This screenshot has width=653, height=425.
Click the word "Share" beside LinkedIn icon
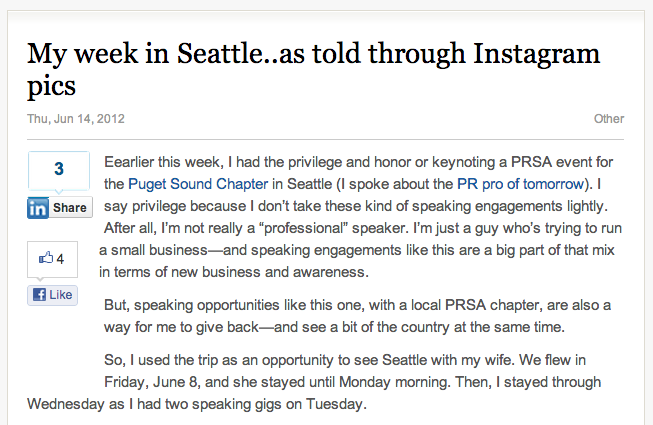click(x=70, y=208)
